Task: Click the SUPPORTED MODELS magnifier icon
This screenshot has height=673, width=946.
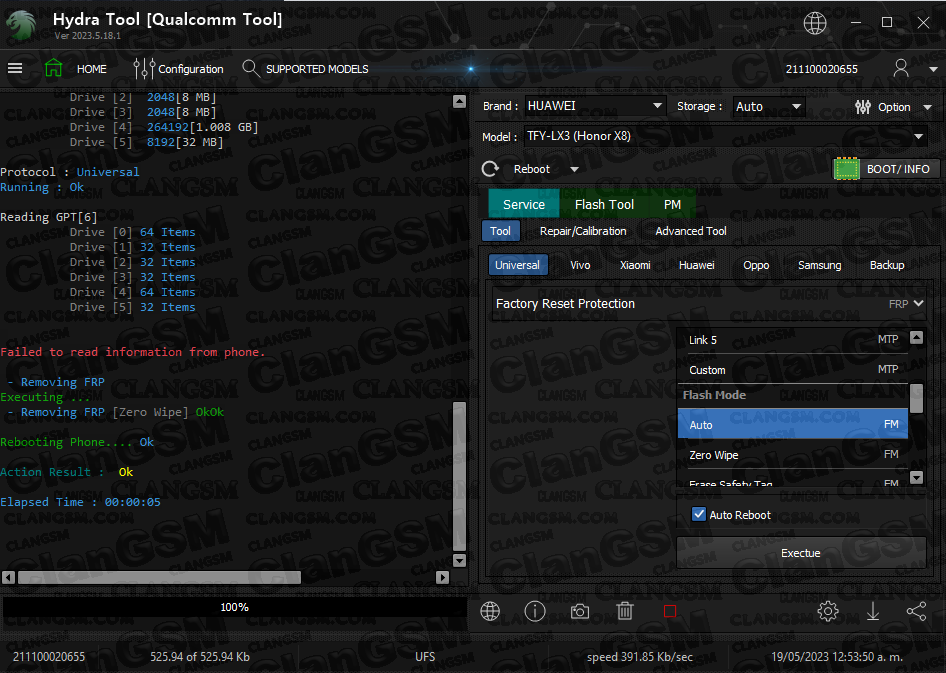Action: click(x=250, y=68)
